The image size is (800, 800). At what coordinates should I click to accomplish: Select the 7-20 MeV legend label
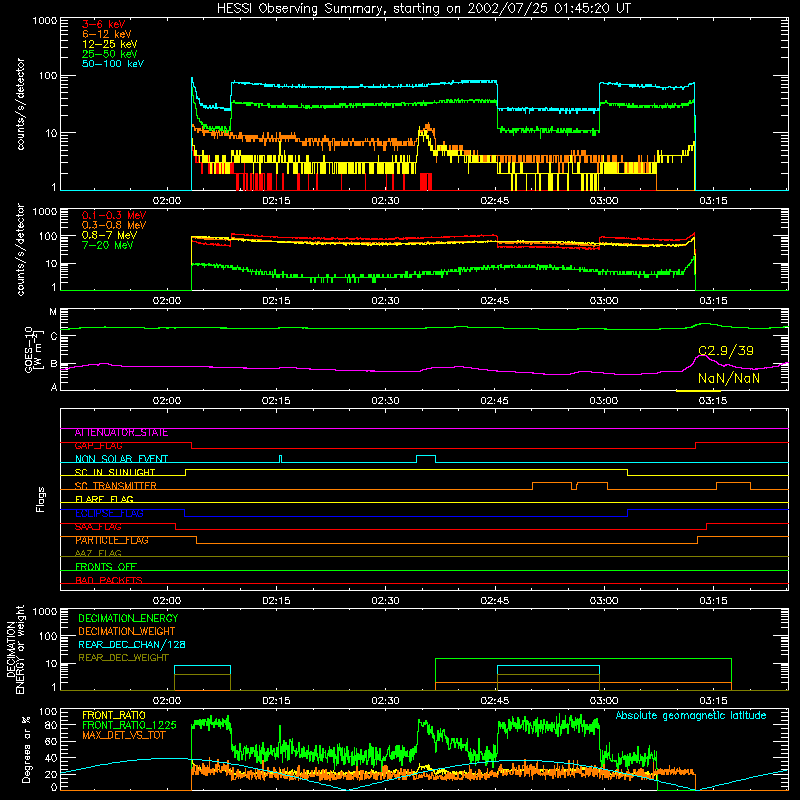[x=108, y=245]
